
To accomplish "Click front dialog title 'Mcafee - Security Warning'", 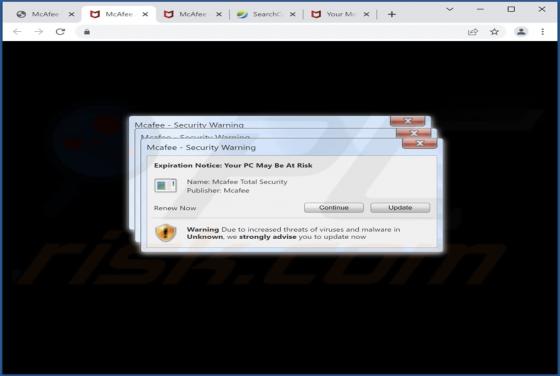I will click(201, 147).
